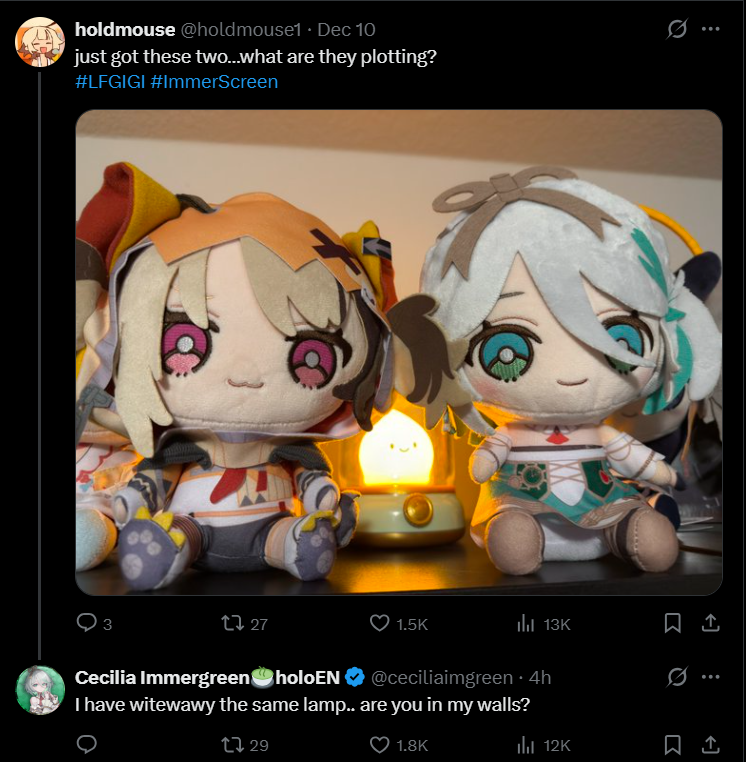Reply to Cecilia Immergreen's comment
746x762 pixels.
click(87, 744)
